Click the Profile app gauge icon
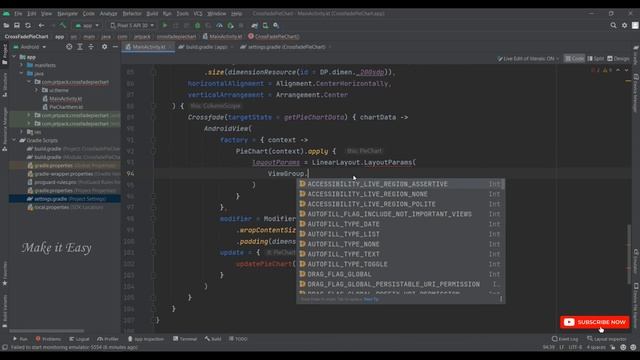The image size is (640, 360). [x=219, y=25]
